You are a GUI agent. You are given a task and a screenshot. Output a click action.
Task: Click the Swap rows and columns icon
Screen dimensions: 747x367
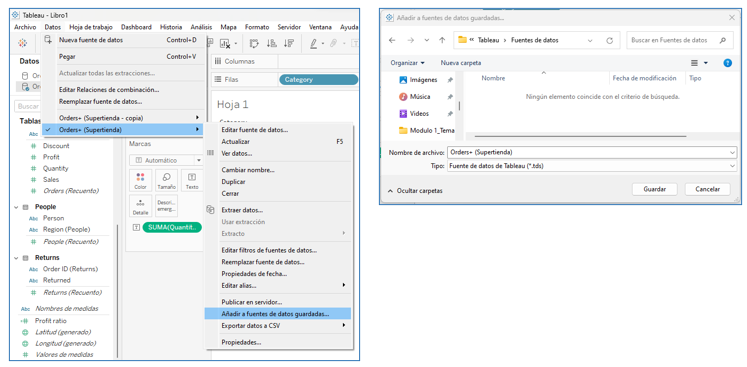pyautogui.click(x=254, y=43)
